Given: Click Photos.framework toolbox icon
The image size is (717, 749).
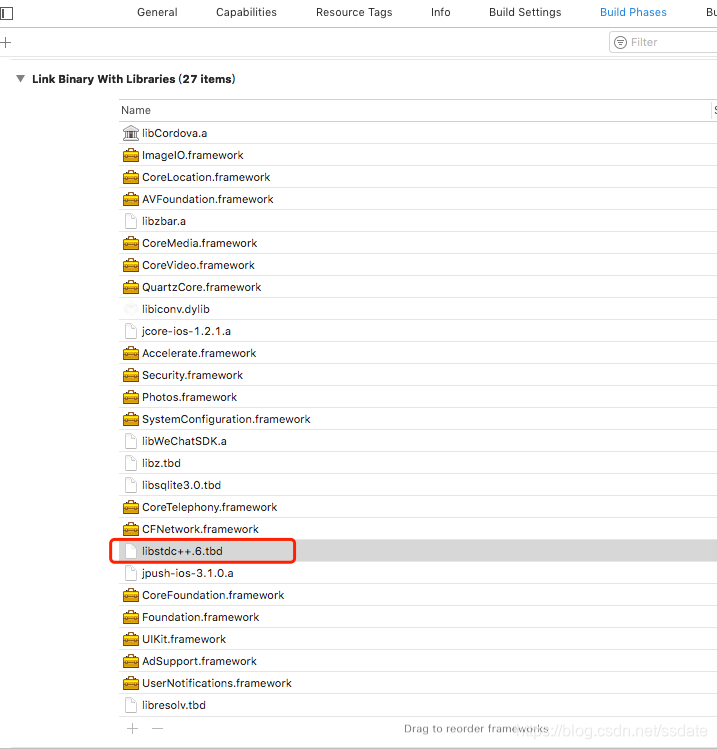Looking at the screenshot, I should coord(130,397).
